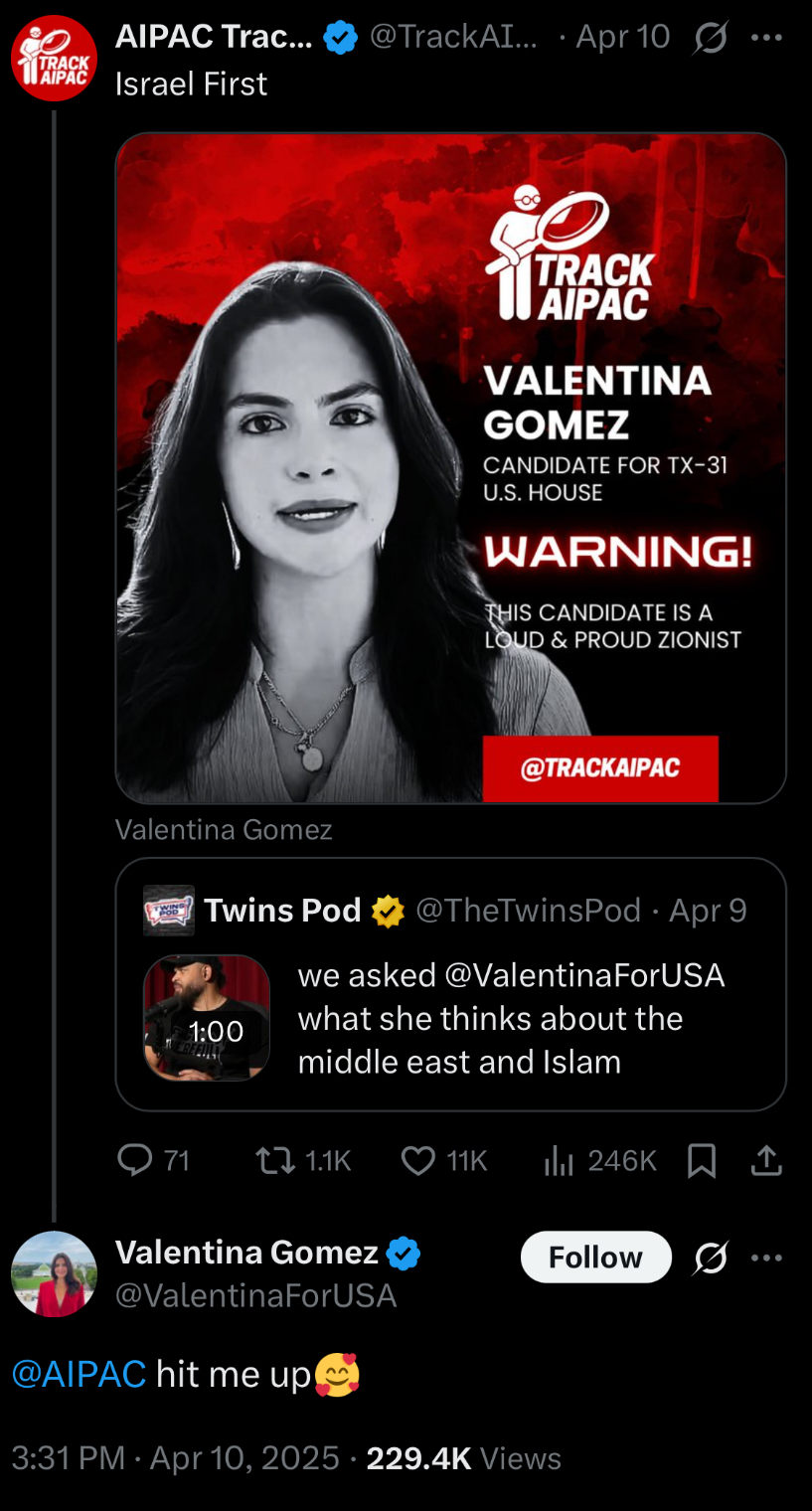812x1511 pixels.
Task: Open the Track AIPAC warning image
Action: pos(450,467)
